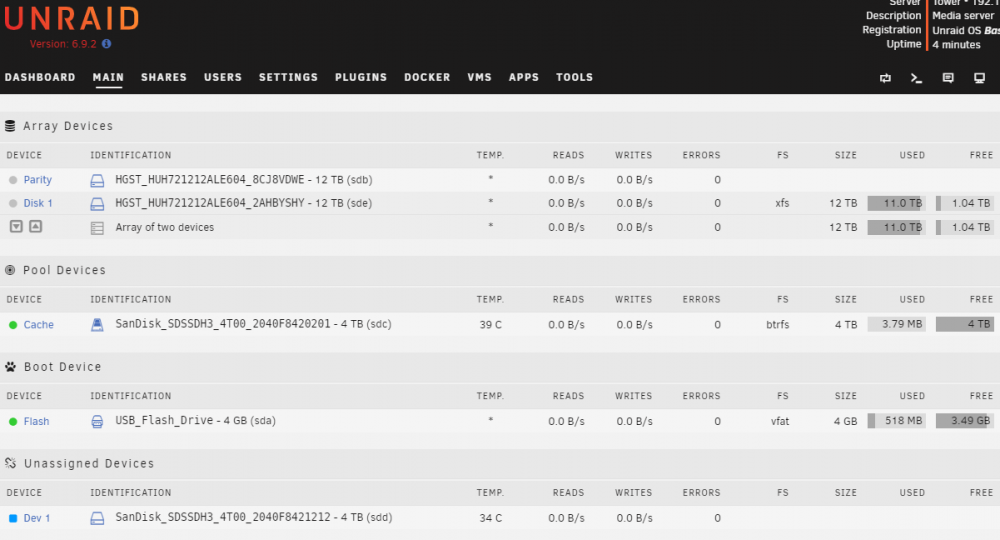Click Disk 1 free bar showing 1.04 TB

pyautogui.click(x=965, y=203)
